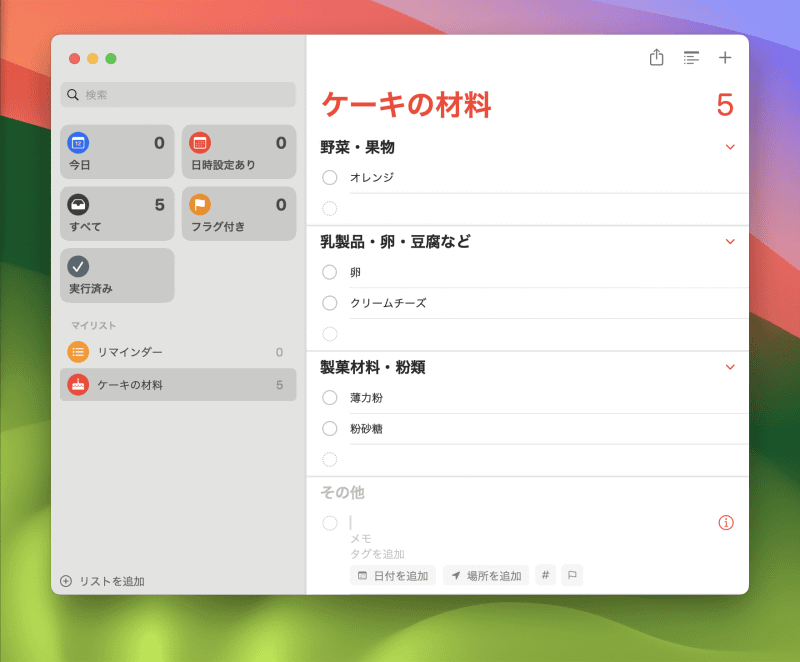
Task: Add a new reminder with the + icon
Action: (725, 58)
